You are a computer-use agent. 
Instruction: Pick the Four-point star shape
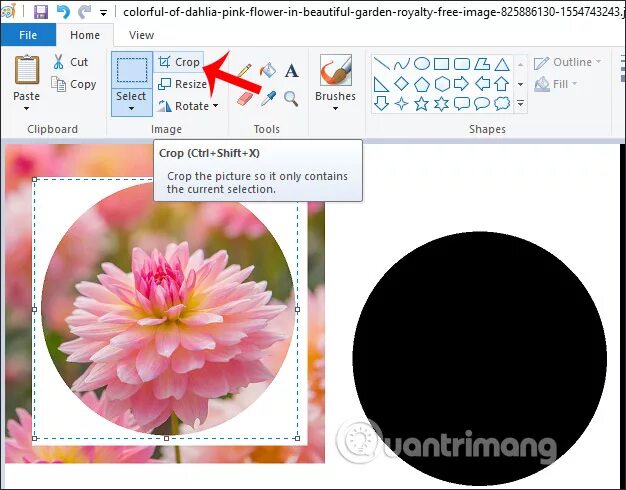[401, 104]
